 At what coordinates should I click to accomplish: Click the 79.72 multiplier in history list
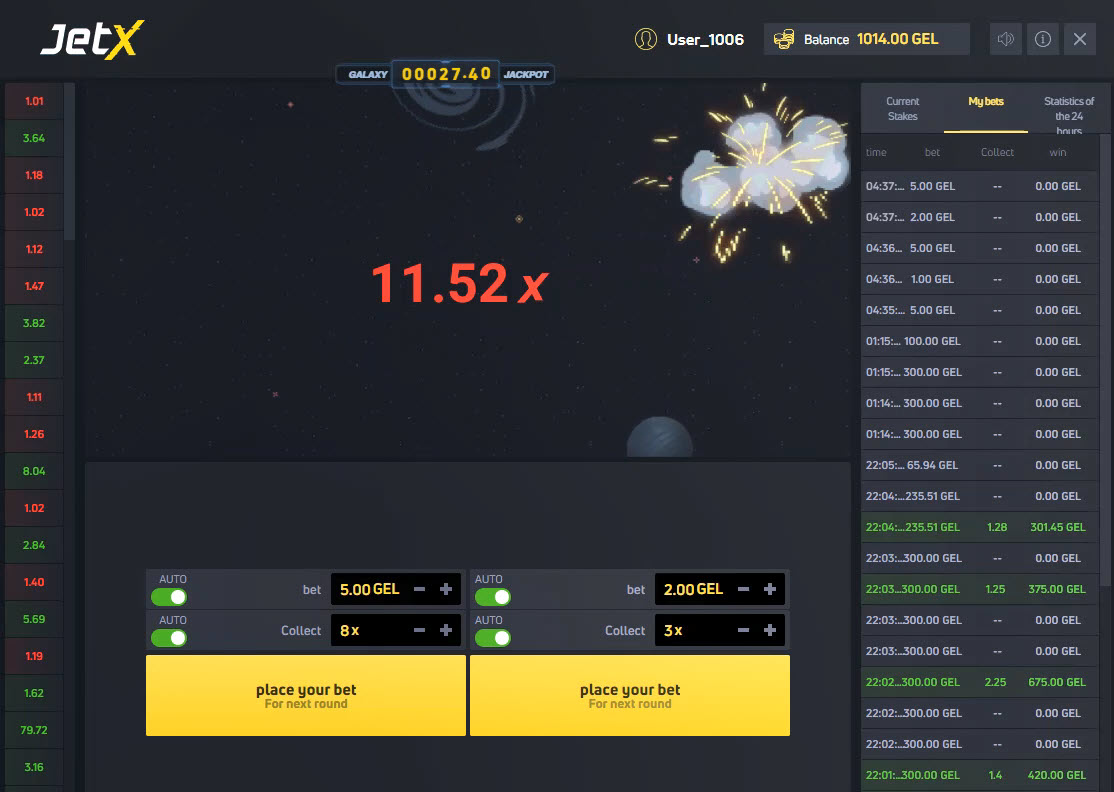tap(34, 730)
